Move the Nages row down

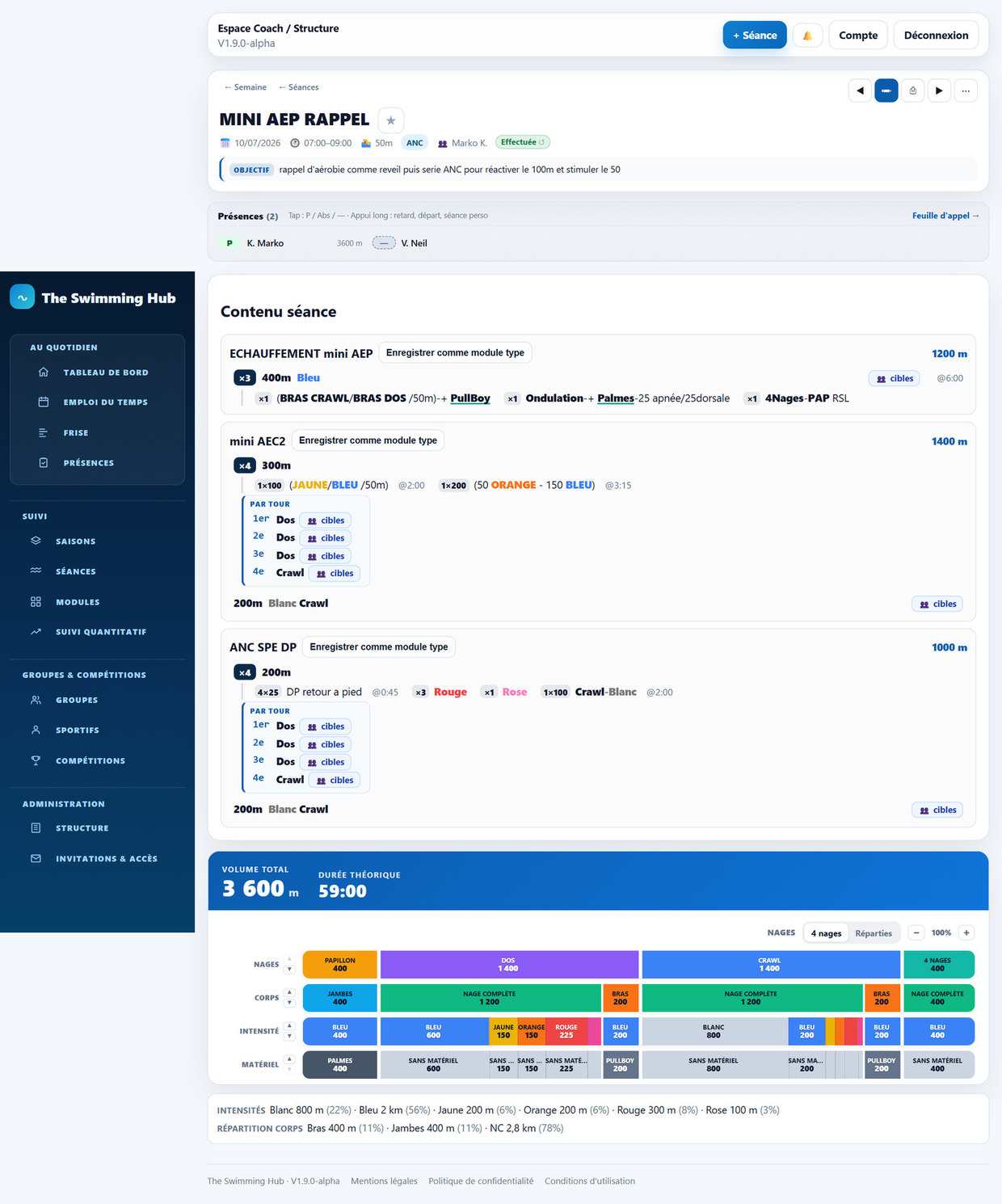click(289, 969)
